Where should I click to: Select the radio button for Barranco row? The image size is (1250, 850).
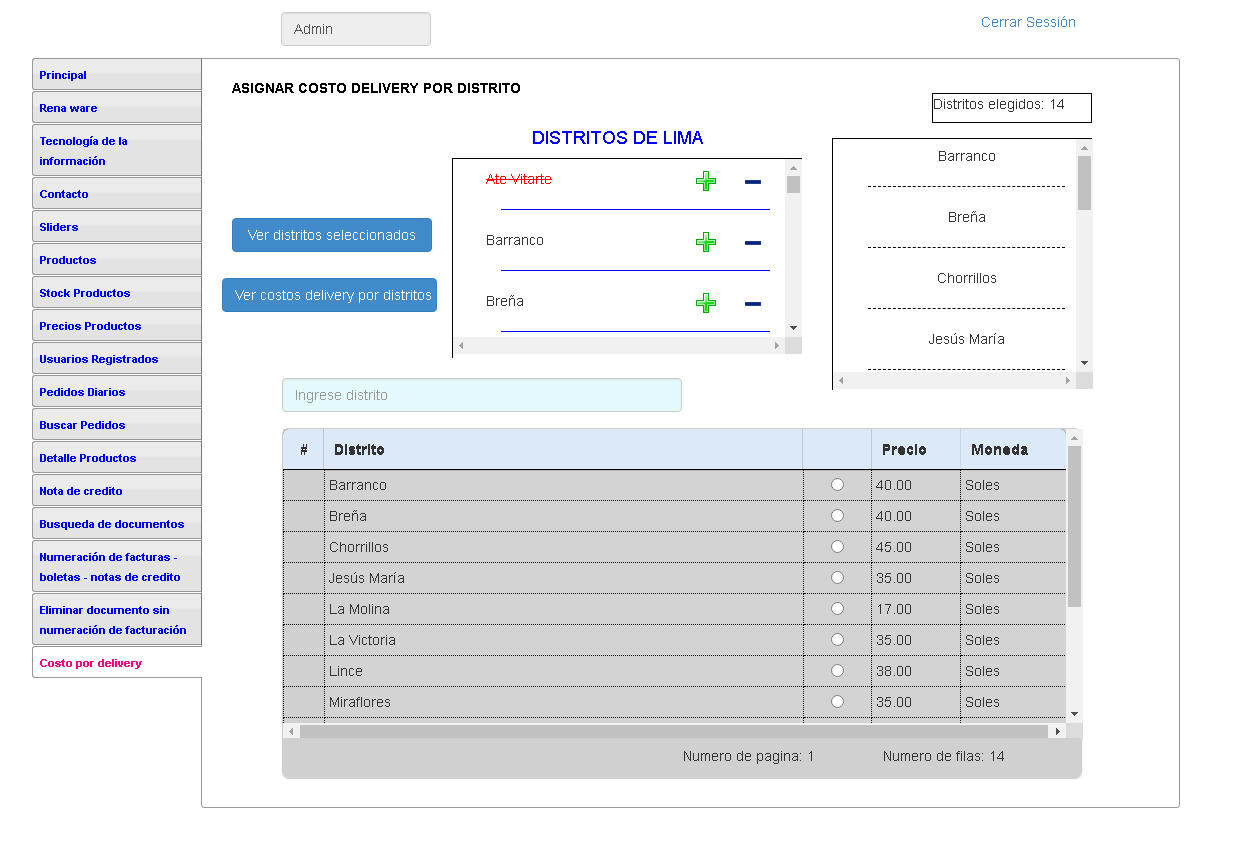coord(837,485)
